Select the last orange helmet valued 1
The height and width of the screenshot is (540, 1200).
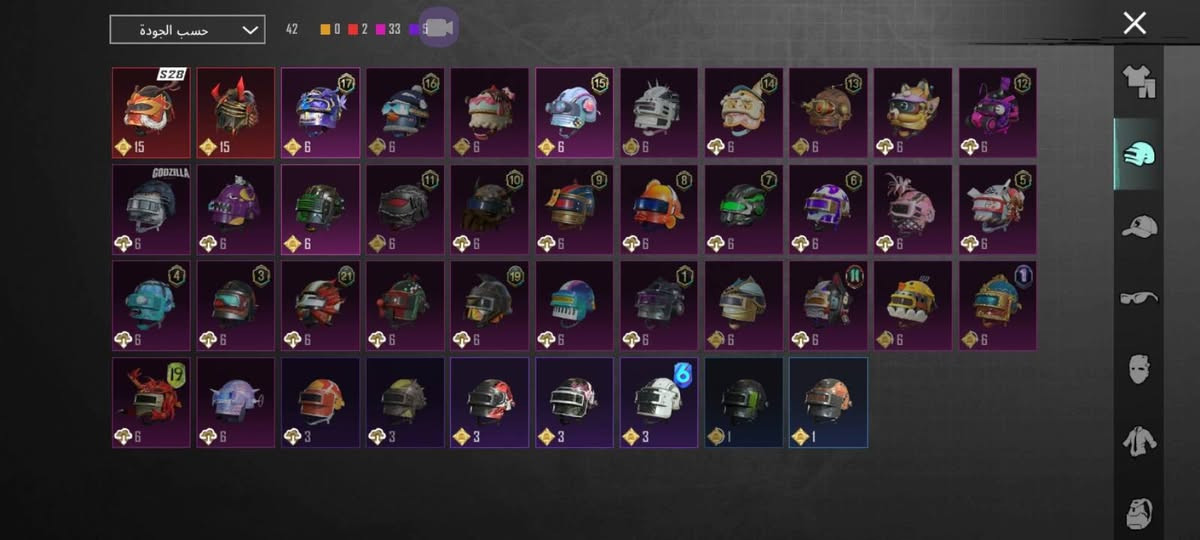tap(829, 403)
